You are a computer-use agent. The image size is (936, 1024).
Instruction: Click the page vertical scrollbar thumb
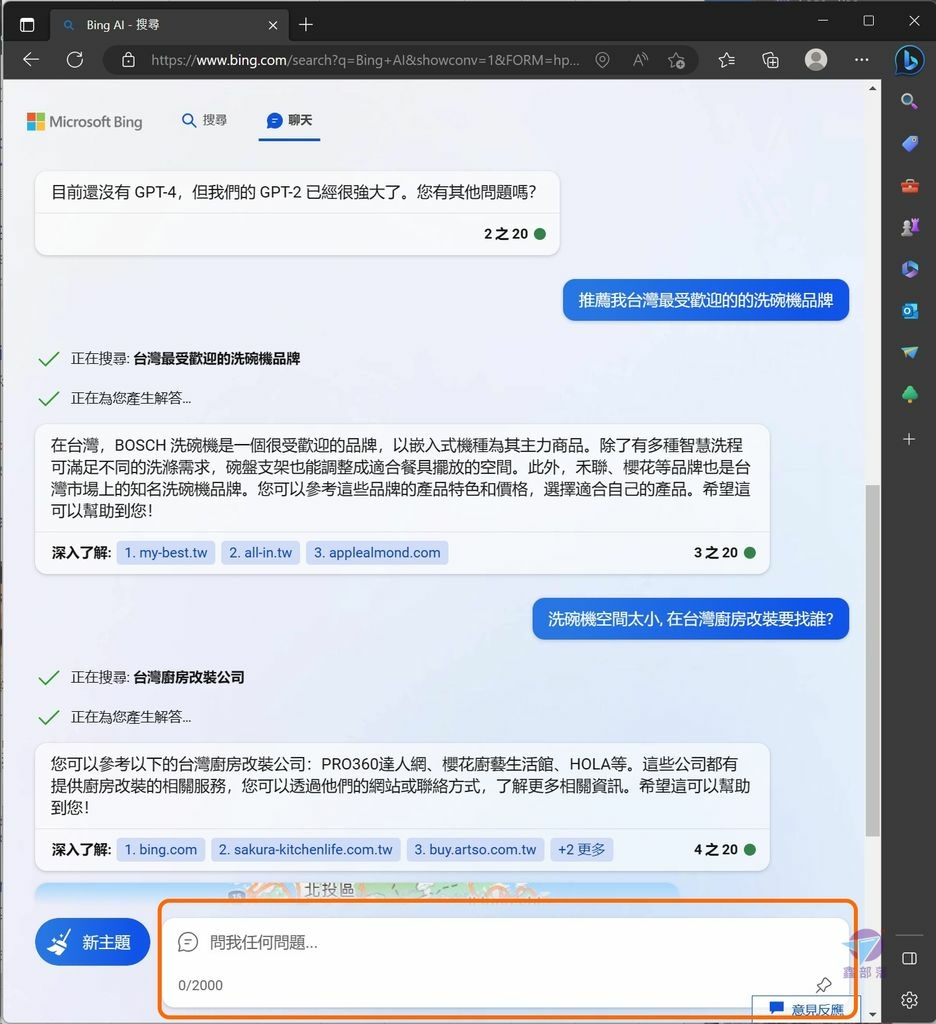pos(873,660)
